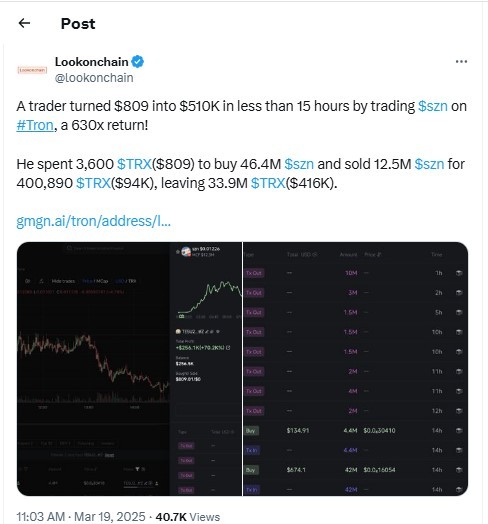Image resolution: width=488 pixels, height=524 pixels.
Task: Click $TRX cashtag after 400,890
Action: pyautogui.click(x=93, y=183)
